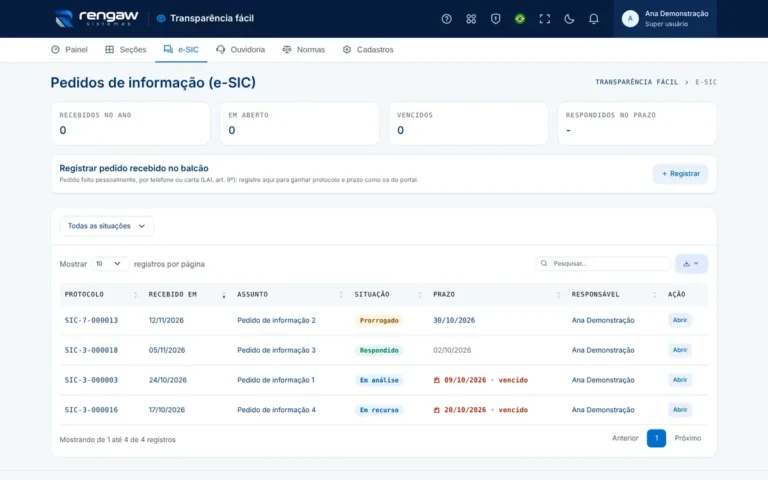Open notifications bell icon
The image size is (768, 480).
pos(594,19)
